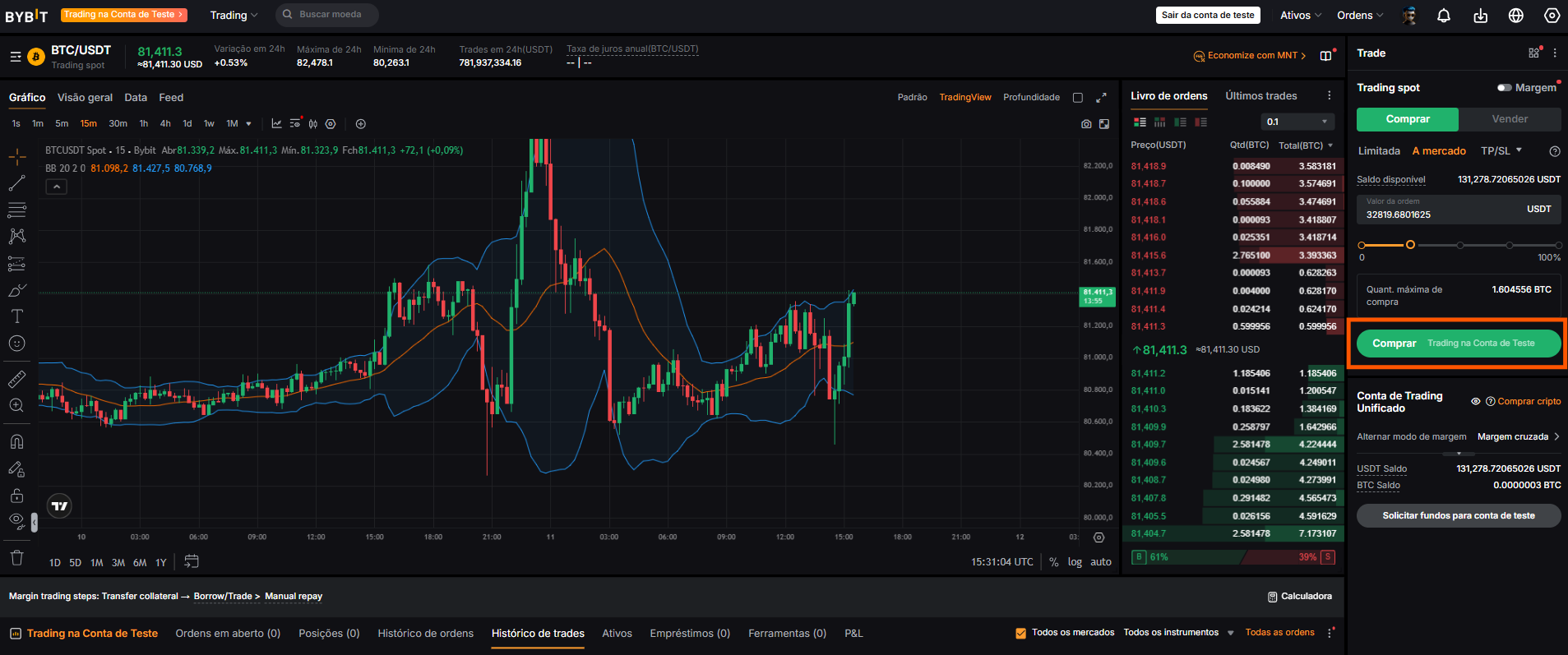
Task: Open the emoji icons tool
Action: click(x=16, y=344)
